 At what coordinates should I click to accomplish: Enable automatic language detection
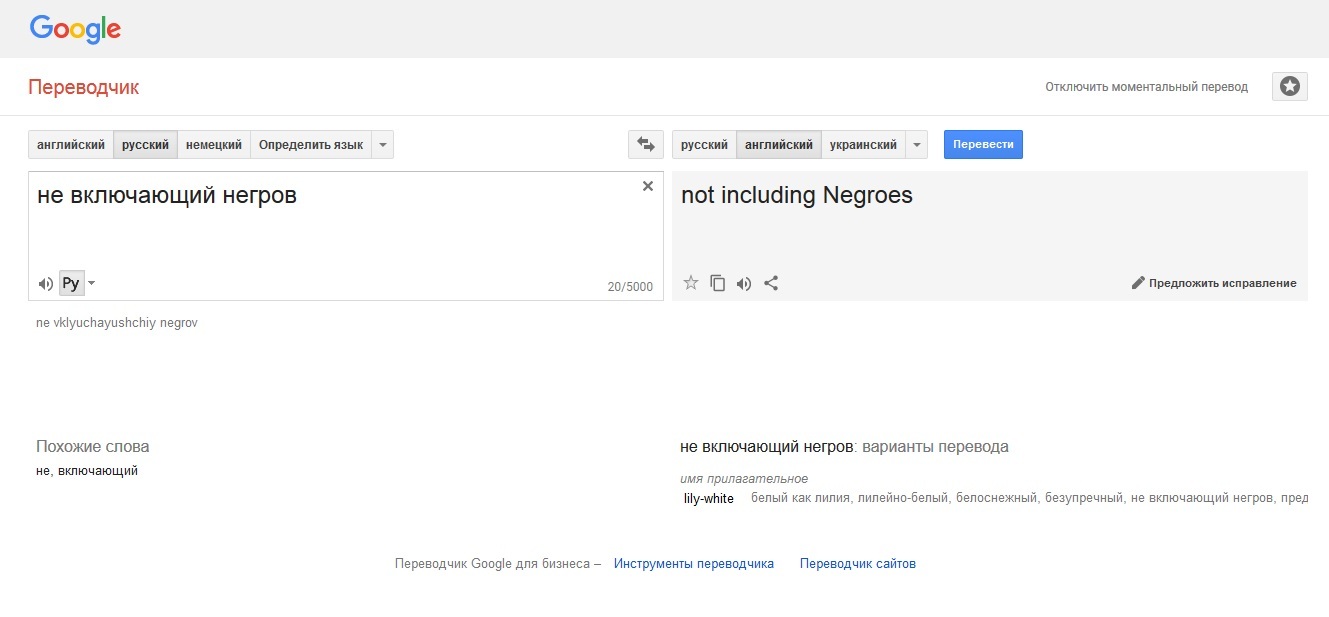pos(310,145)
